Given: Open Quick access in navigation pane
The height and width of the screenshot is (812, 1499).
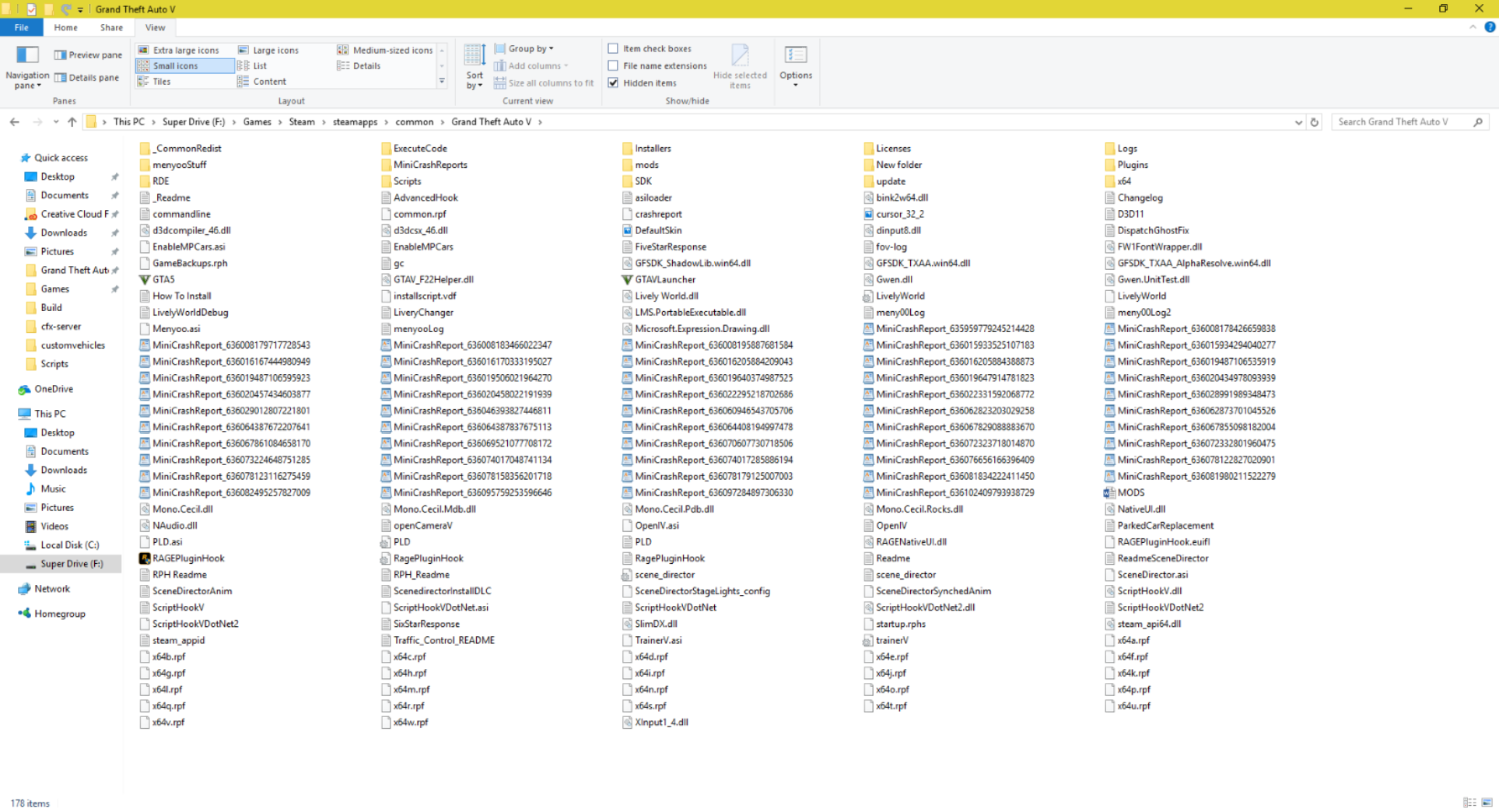Looking at the screenshot, I should 61,158.
